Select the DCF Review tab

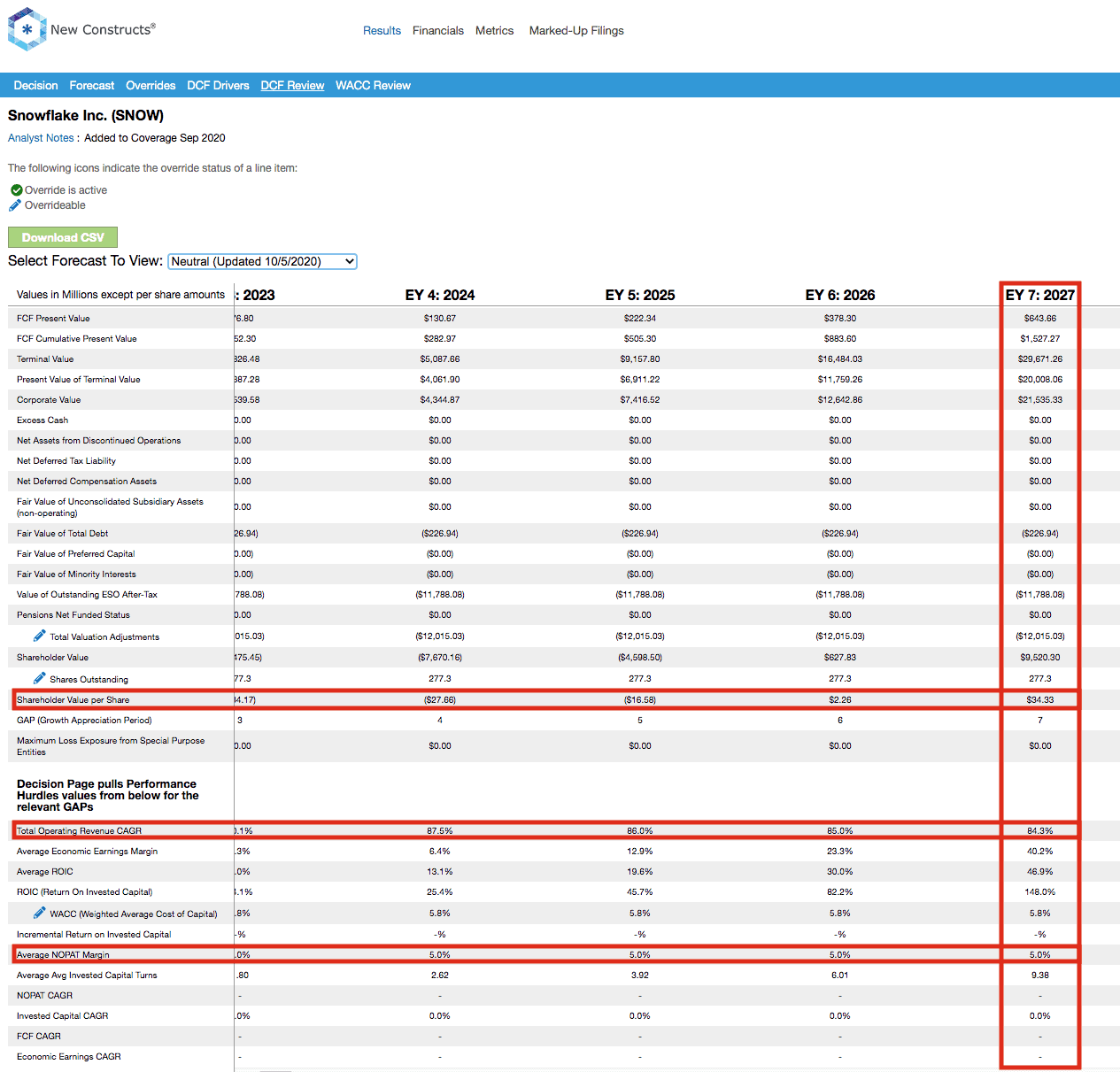click(x=292, y=86)
